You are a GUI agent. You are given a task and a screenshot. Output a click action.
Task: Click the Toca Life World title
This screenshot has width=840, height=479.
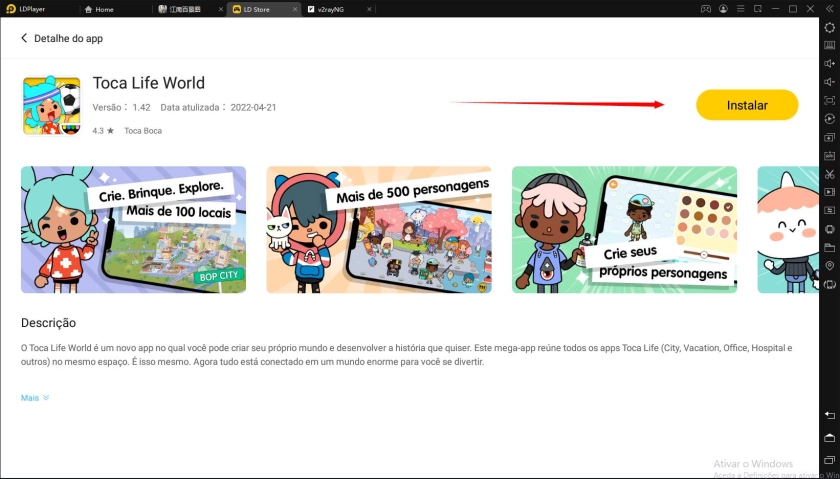148,83
